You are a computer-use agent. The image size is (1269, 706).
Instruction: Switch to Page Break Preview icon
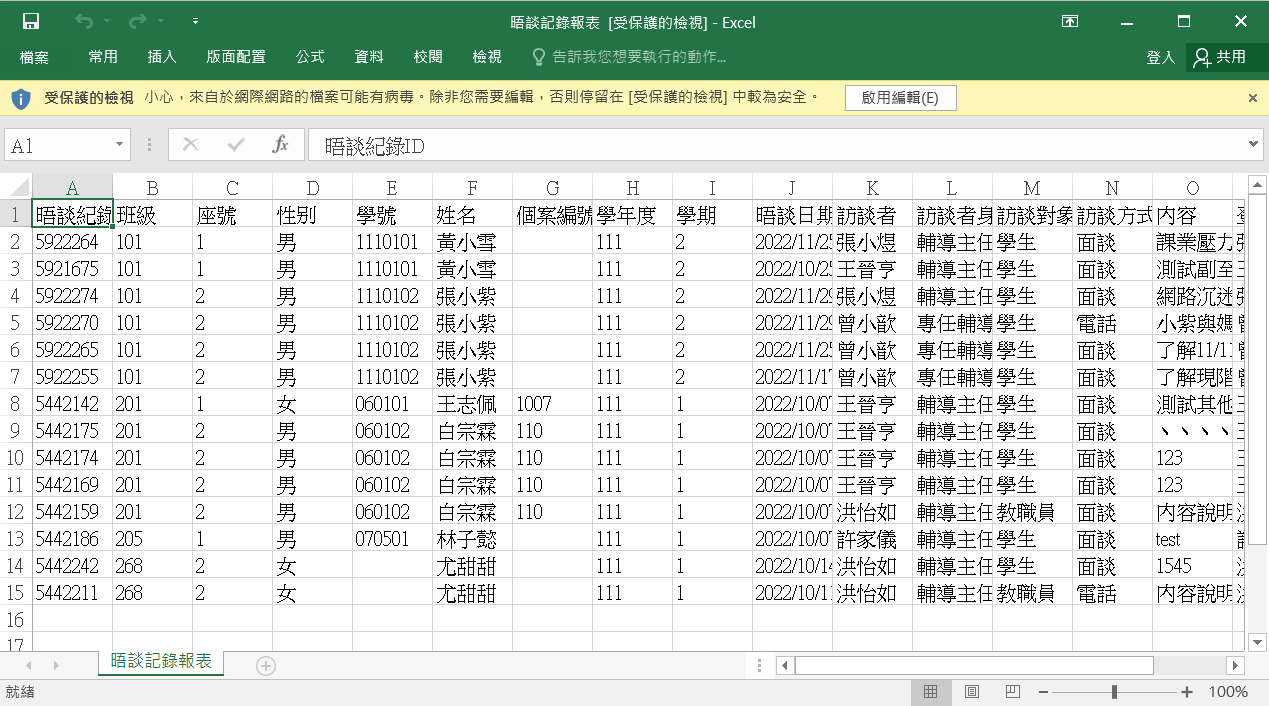tap(1012, 692)
